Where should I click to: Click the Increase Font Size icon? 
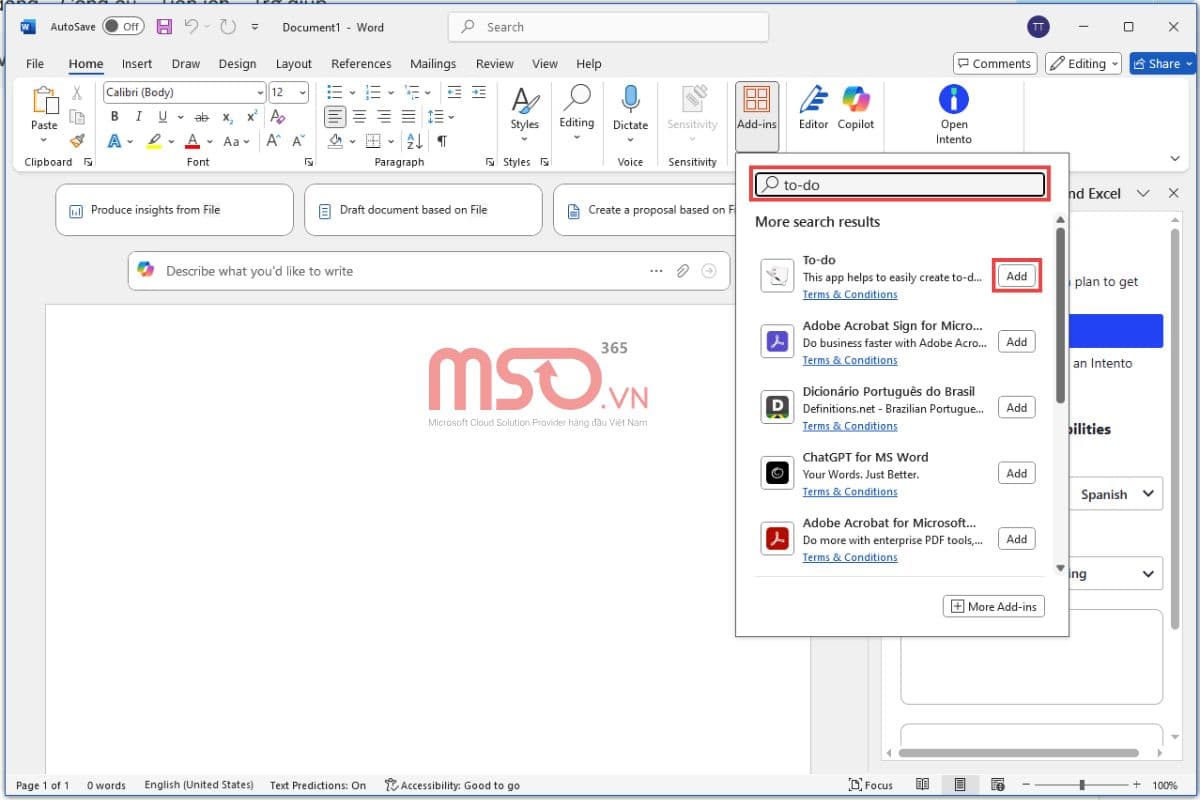pos(275,141)
